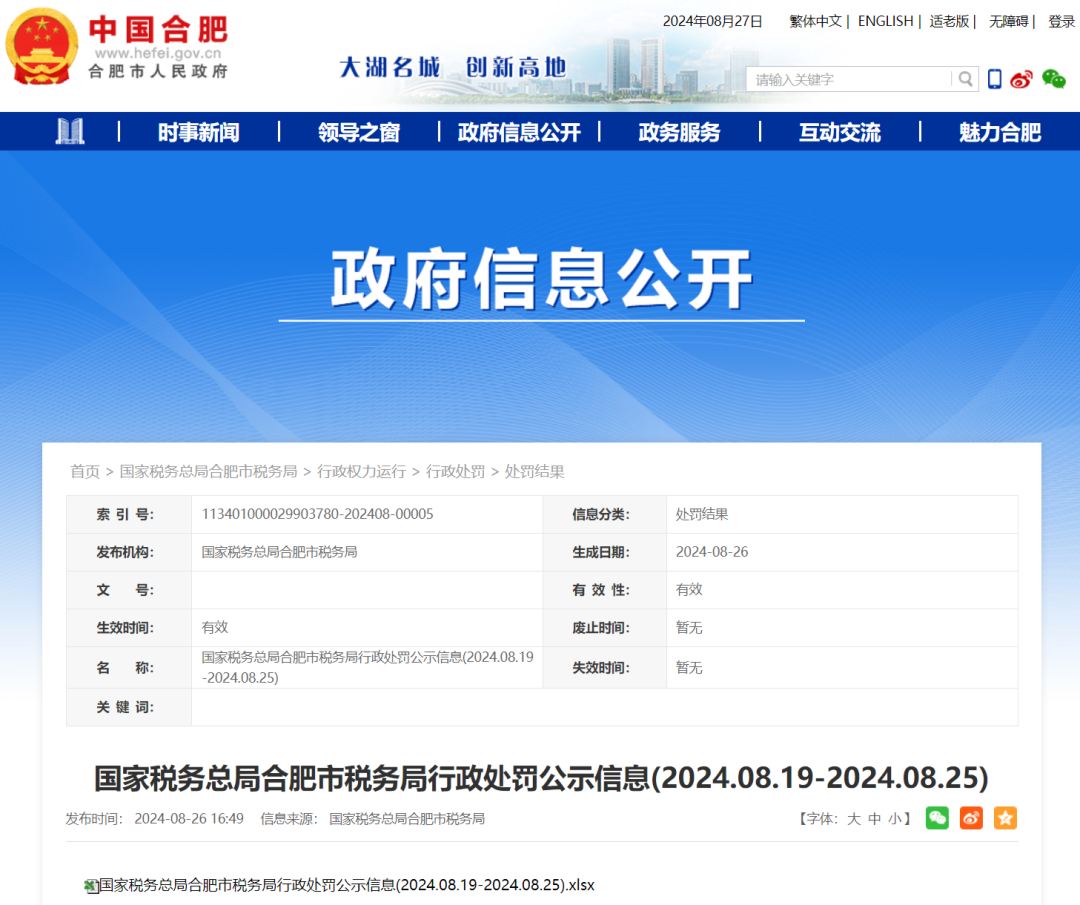Click index number 113401000029903780-202408-00005
Screen dimensions: 1080x905
(318, 514)
